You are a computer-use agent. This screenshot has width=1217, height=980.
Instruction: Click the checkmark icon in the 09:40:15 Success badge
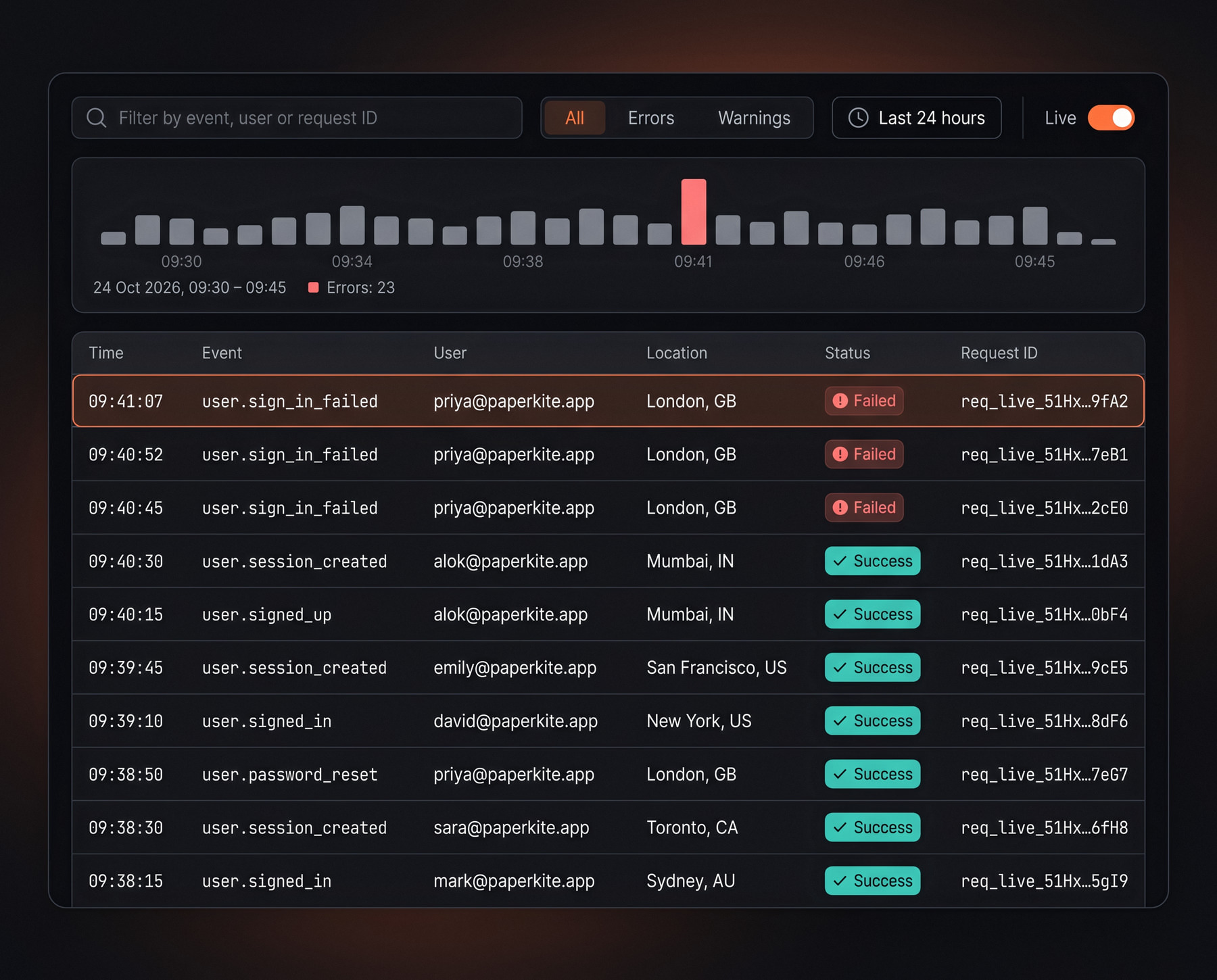pyautogui.click(x=840, y=614)
